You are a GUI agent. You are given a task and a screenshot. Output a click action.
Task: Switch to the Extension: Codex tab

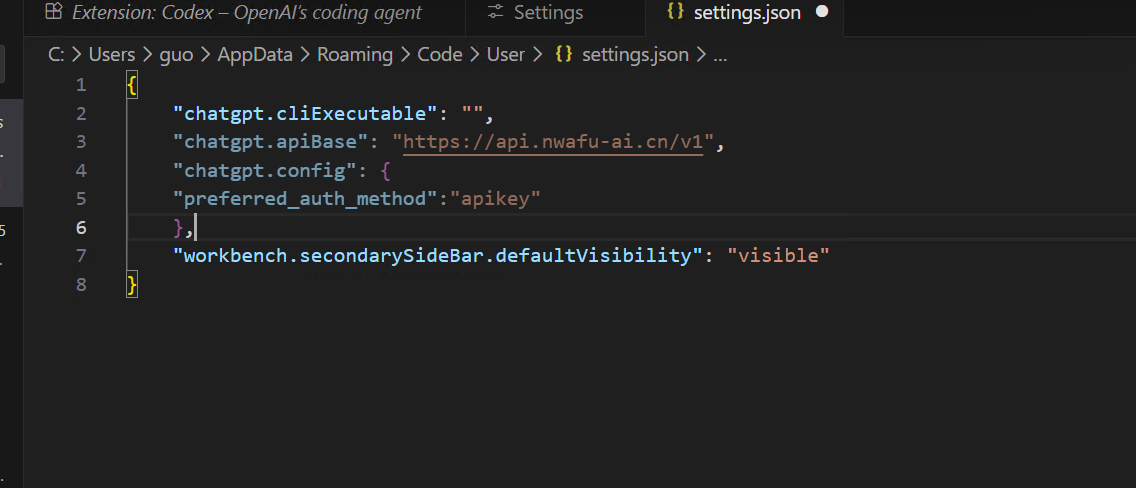246,13
